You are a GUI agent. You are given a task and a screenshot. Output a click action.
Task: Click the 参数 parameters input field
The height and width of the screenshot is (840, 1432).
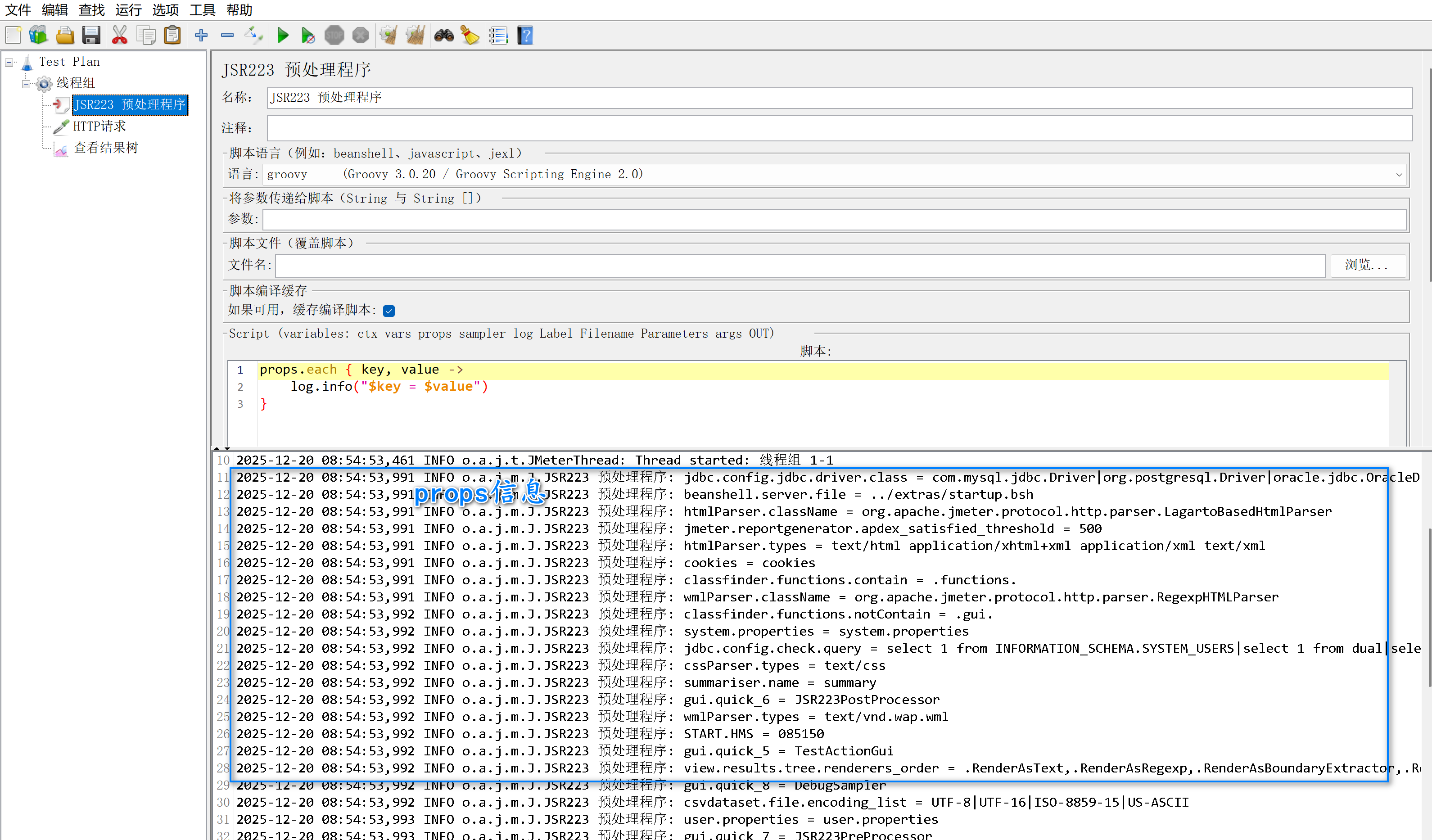[x=834, y=219]
